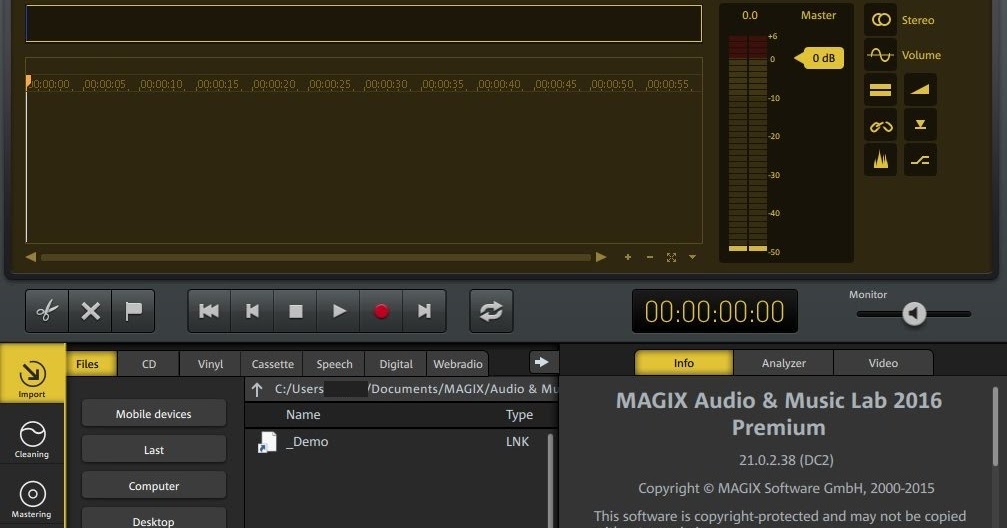Stop playback

click(x=295, y=311)
